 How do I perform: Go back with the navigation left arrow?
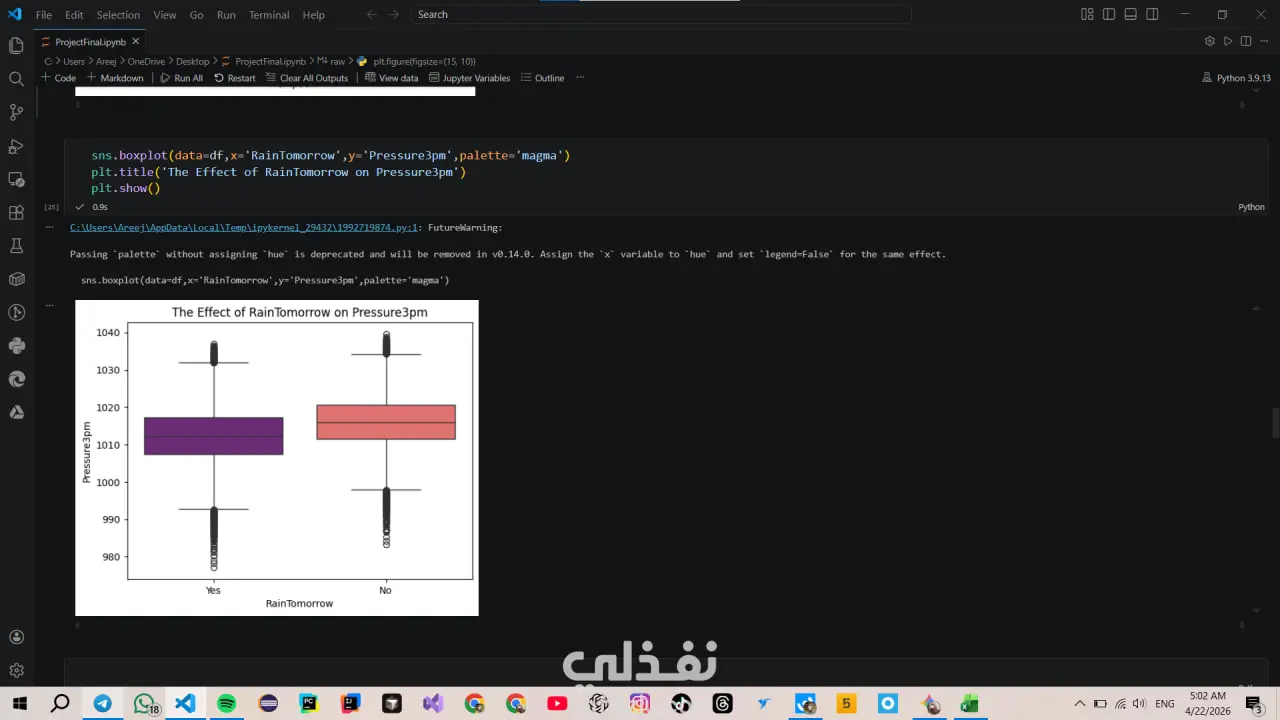[372, 14]
